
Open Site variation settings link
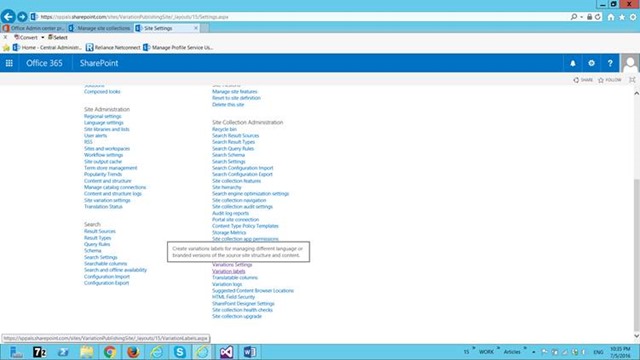click(107, 200)
